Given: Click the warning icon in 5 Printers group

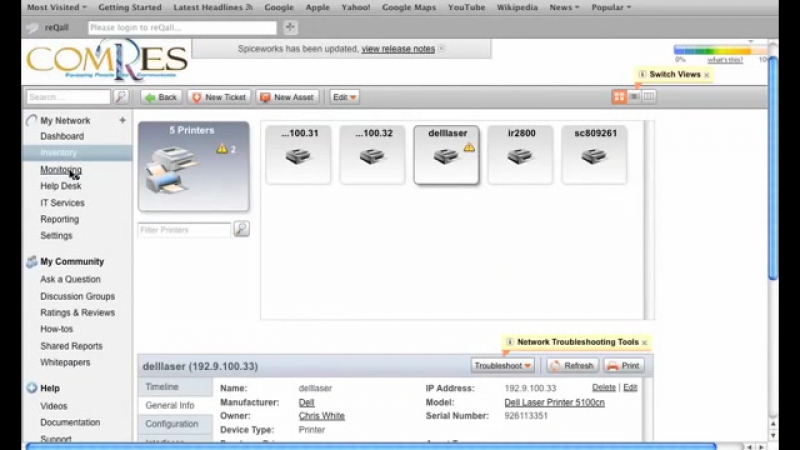Looking at the screenshot, I should point(222,149).
